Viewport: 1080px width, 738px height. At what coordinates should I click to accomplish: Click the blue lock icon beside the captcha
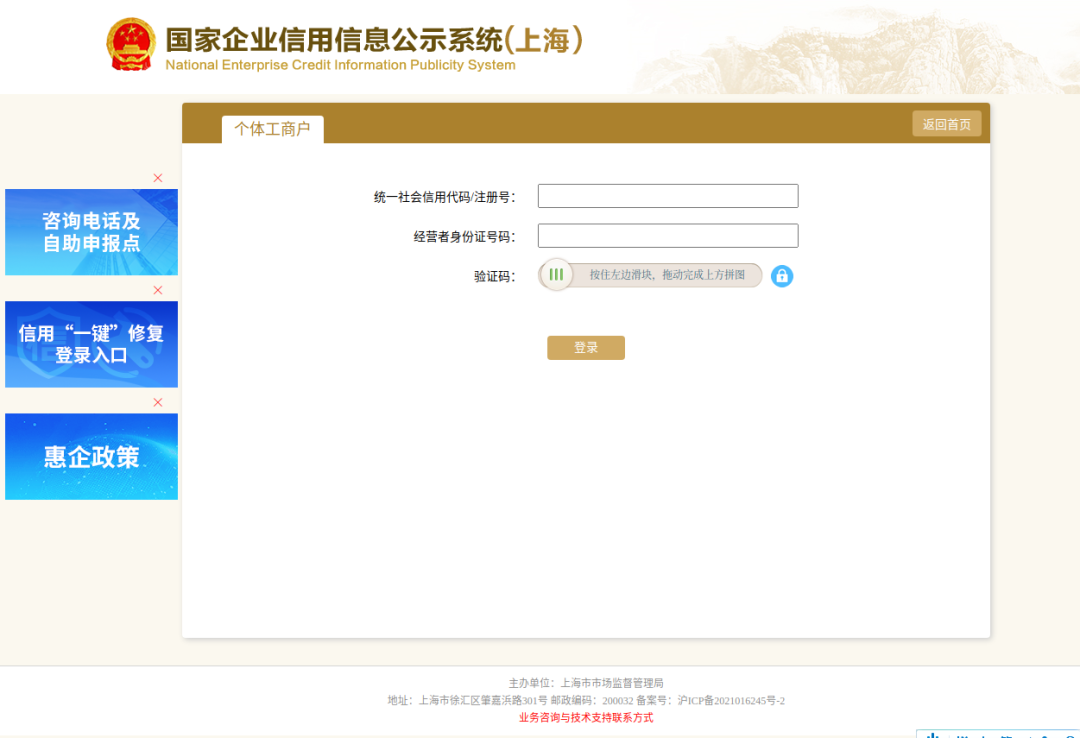(781, 275)
